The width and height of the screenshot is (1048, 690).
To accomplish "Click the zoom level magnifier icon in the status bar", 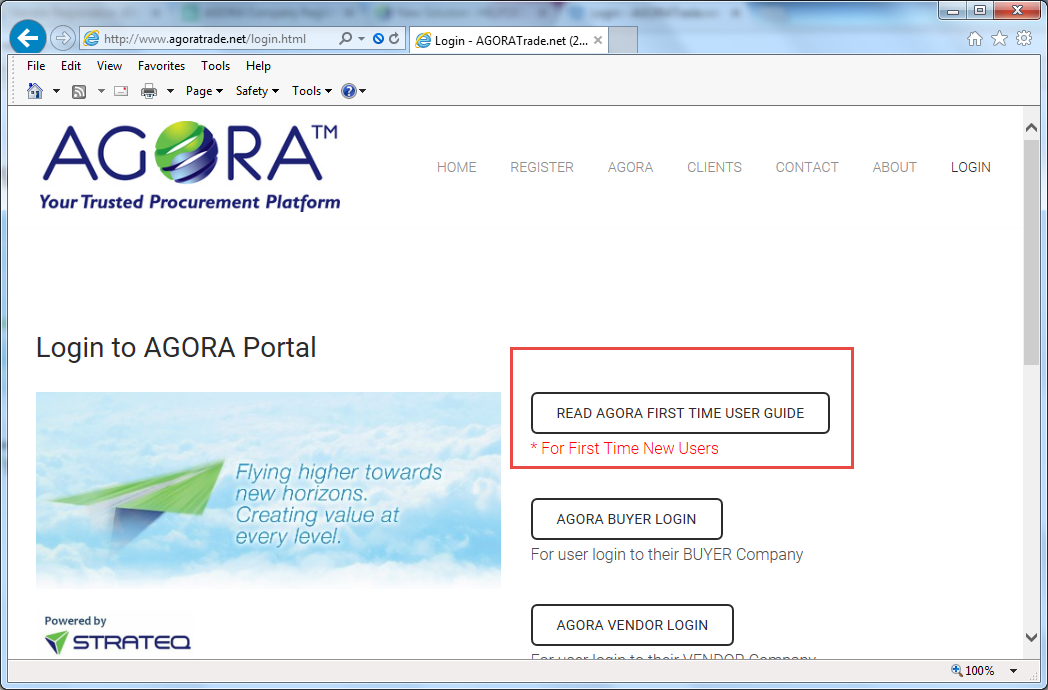I will 956,670.
